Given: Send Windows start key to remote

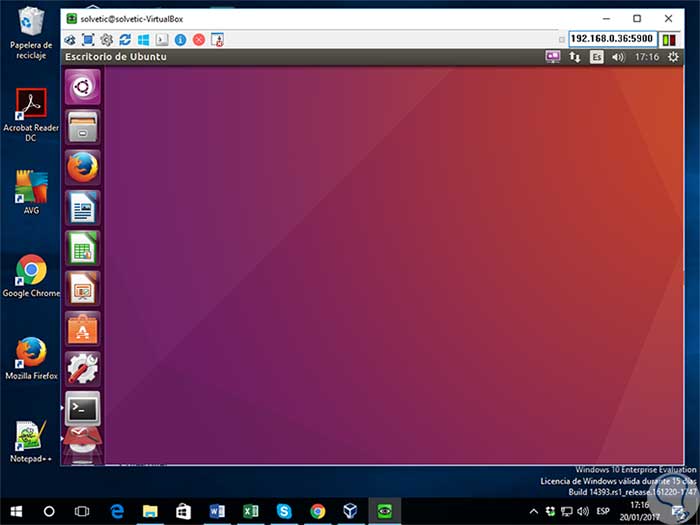Looking at the screenshot, I should 143,40.
